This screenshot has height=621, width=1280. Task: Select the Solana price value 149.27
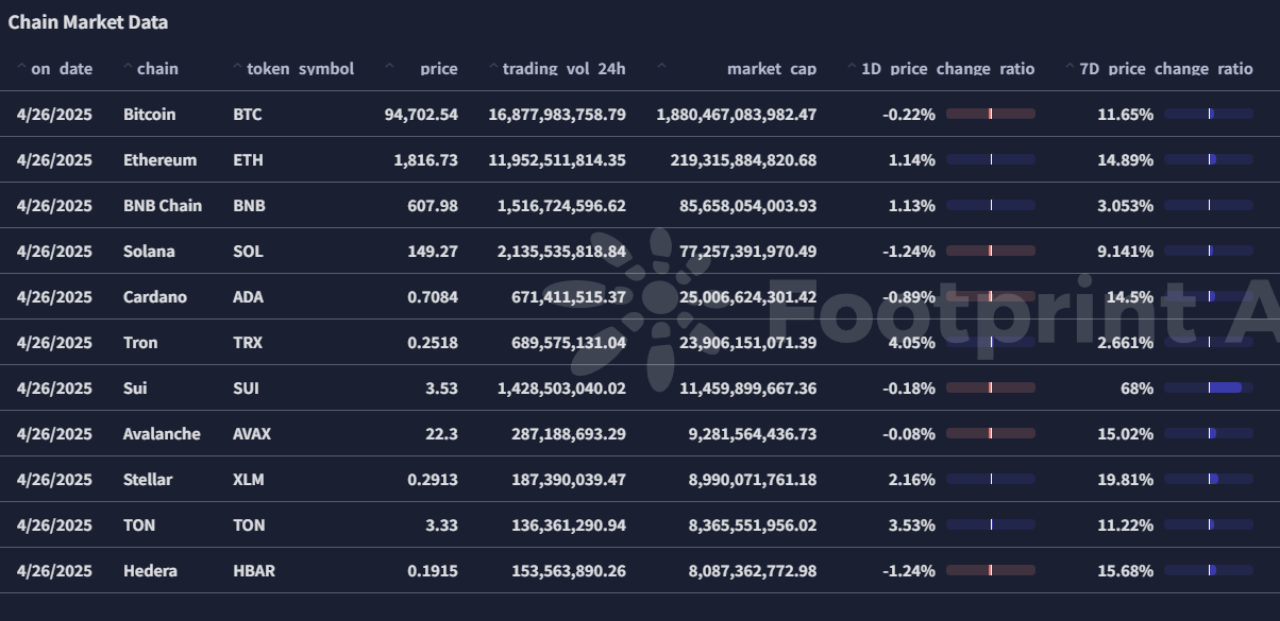[432, 251]
